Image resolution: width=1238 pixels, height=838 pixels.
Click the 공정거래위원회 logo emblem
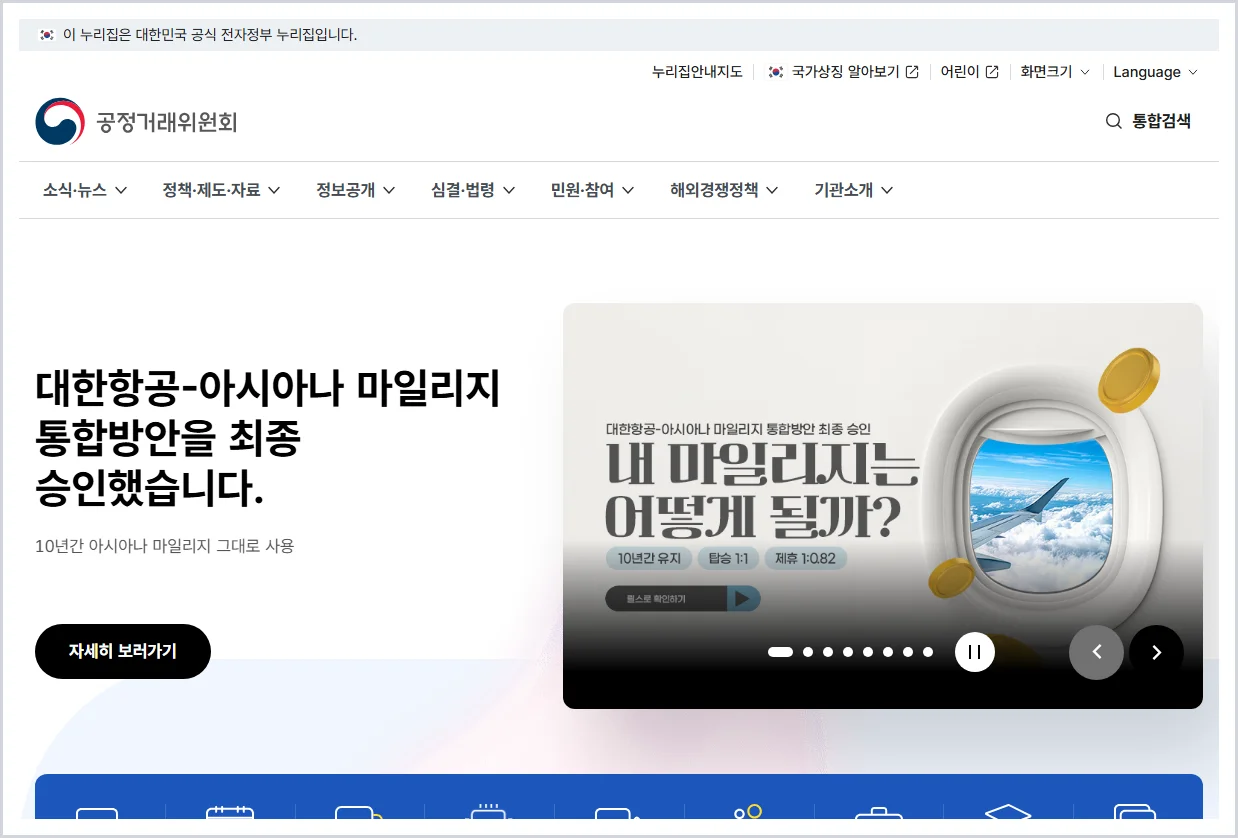pos(60,122)
